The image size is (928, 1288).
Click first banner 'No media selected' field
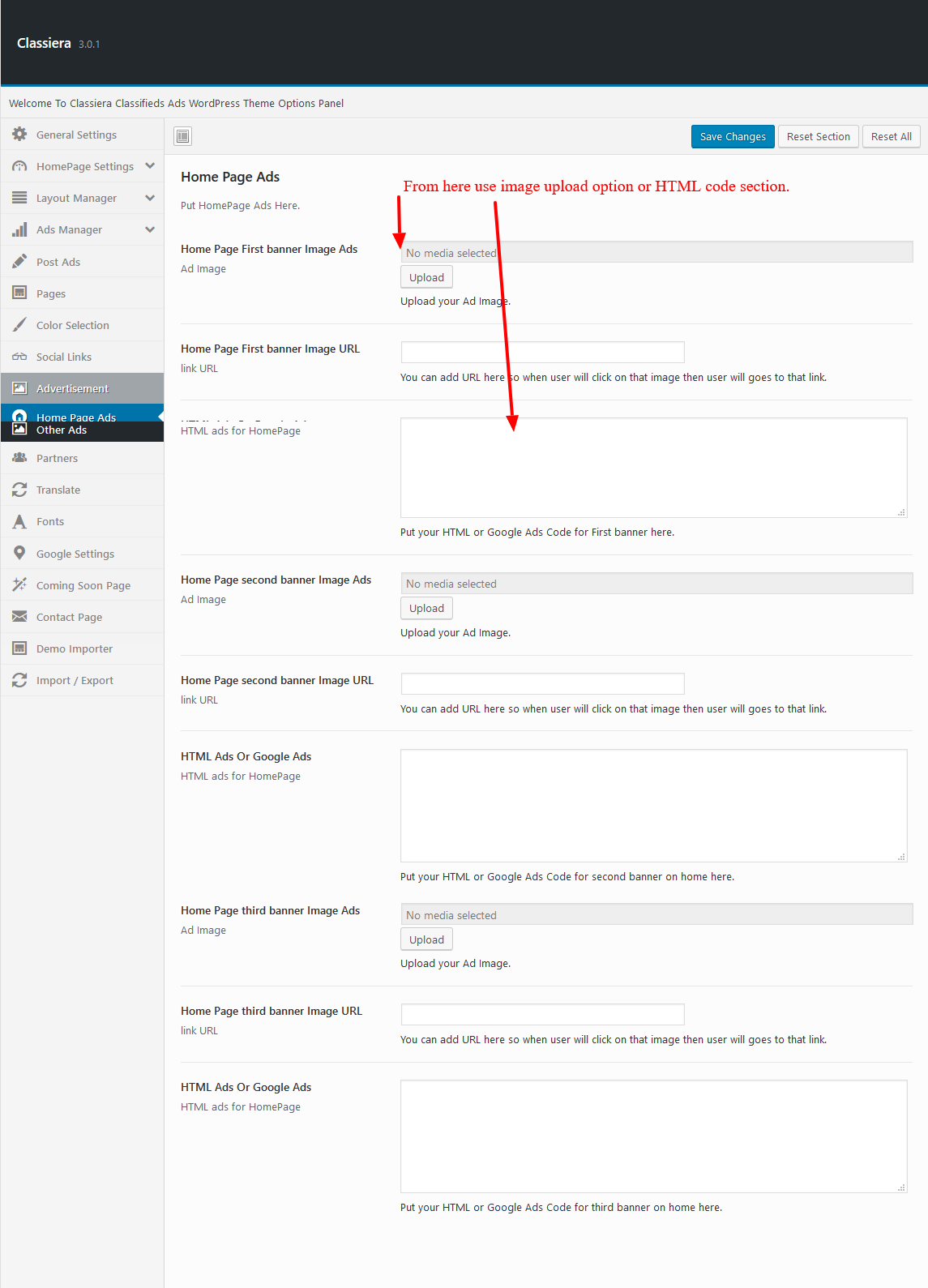(656, 252)
